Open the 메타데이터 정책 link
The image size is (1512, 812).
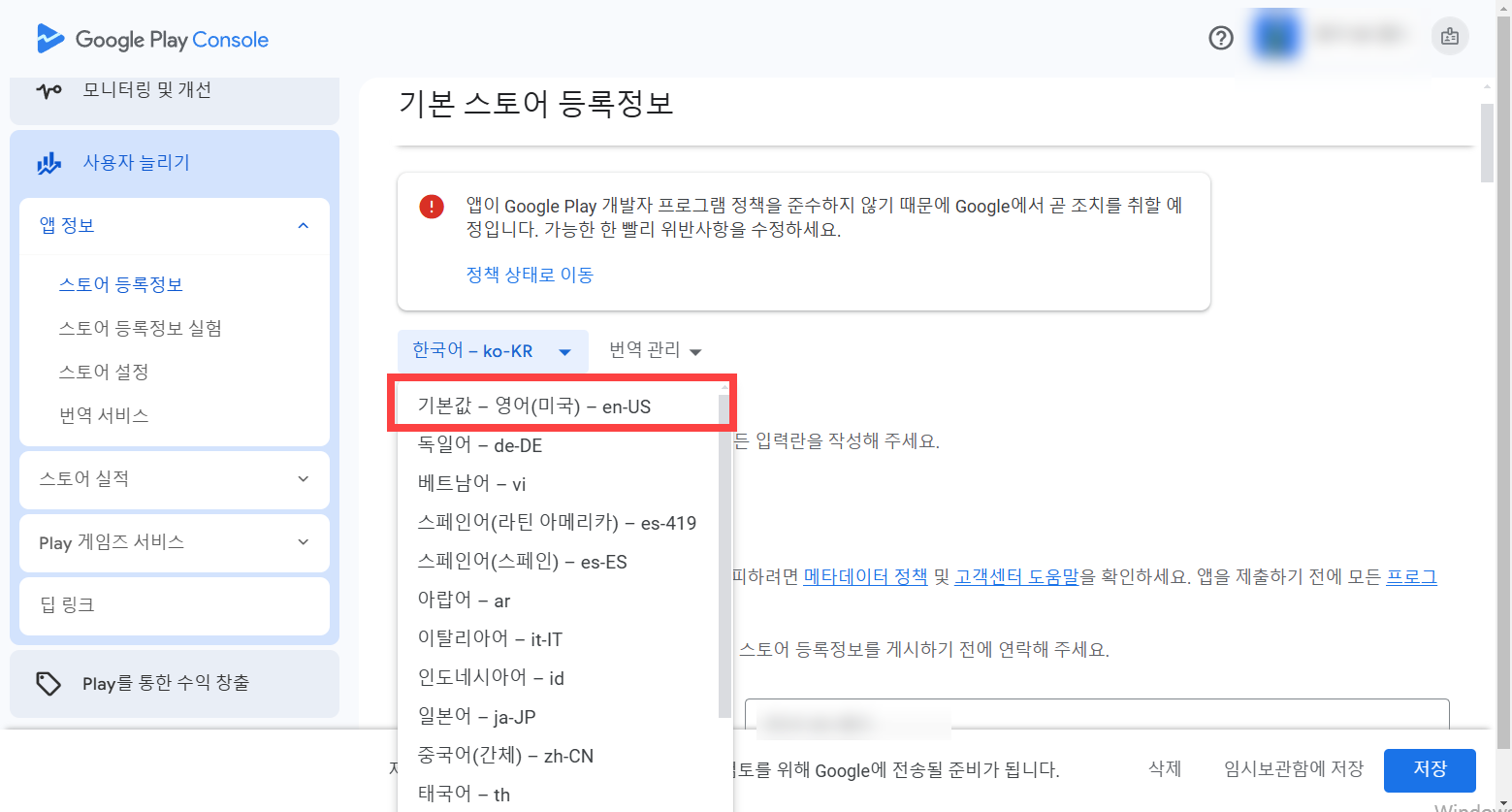click(866, 576)
